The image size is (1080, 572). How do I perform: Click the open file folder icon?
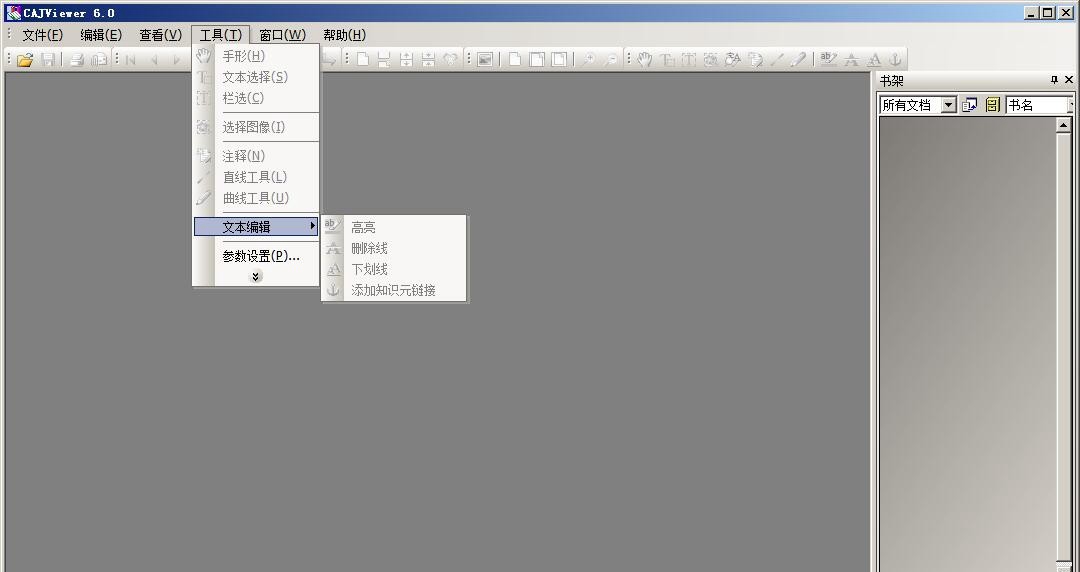(x=25, y=60)
